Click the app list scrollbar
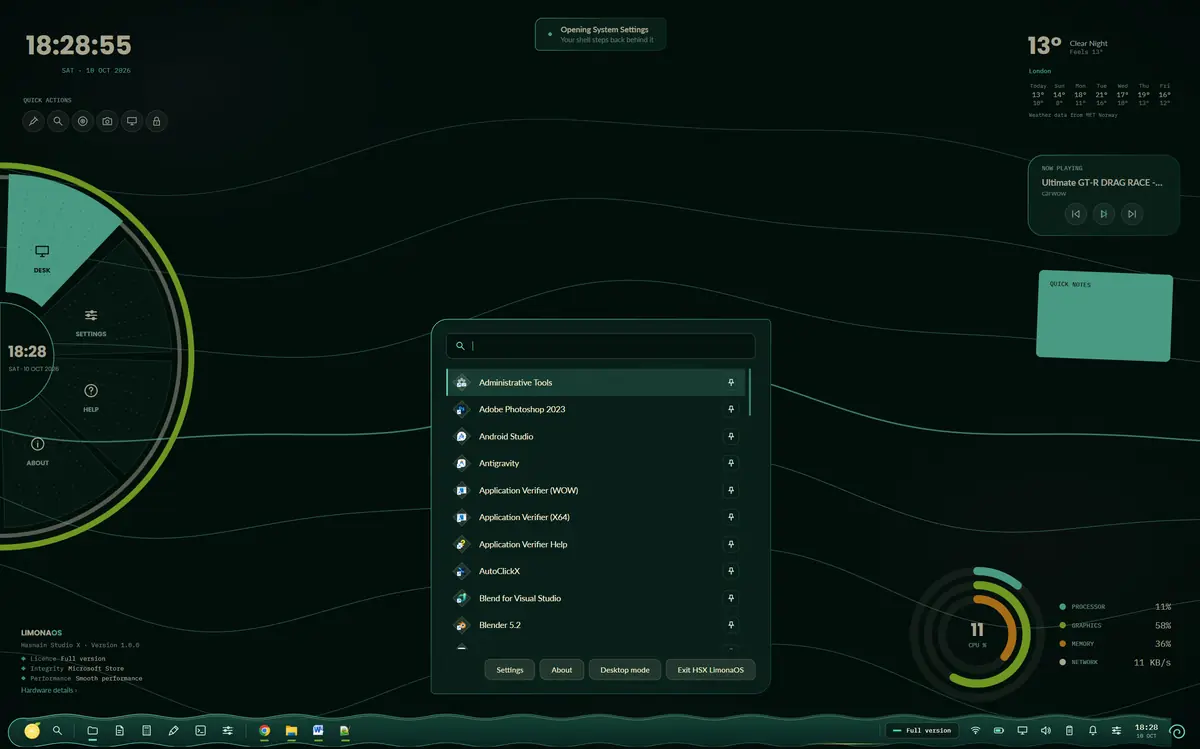 coord(749,392)
